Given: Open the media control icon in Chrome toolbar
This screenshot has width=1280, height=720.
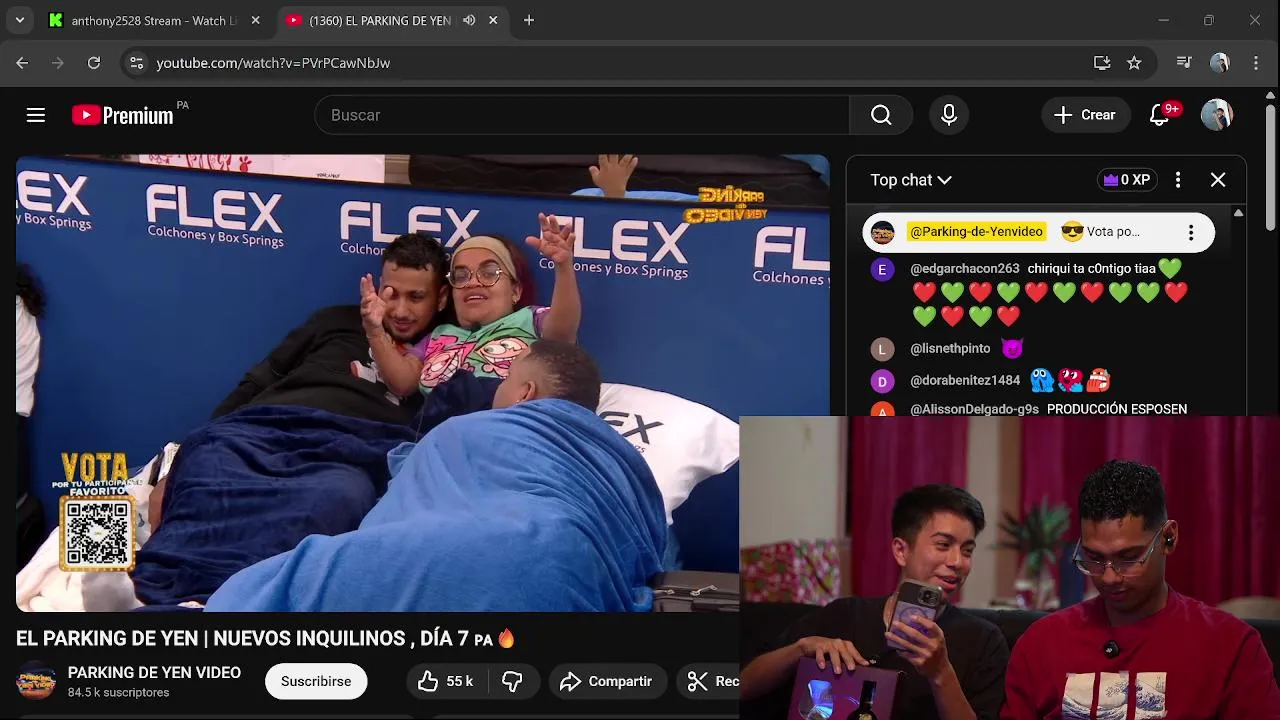Looking at the screenshot, I should click(1184, 62).
